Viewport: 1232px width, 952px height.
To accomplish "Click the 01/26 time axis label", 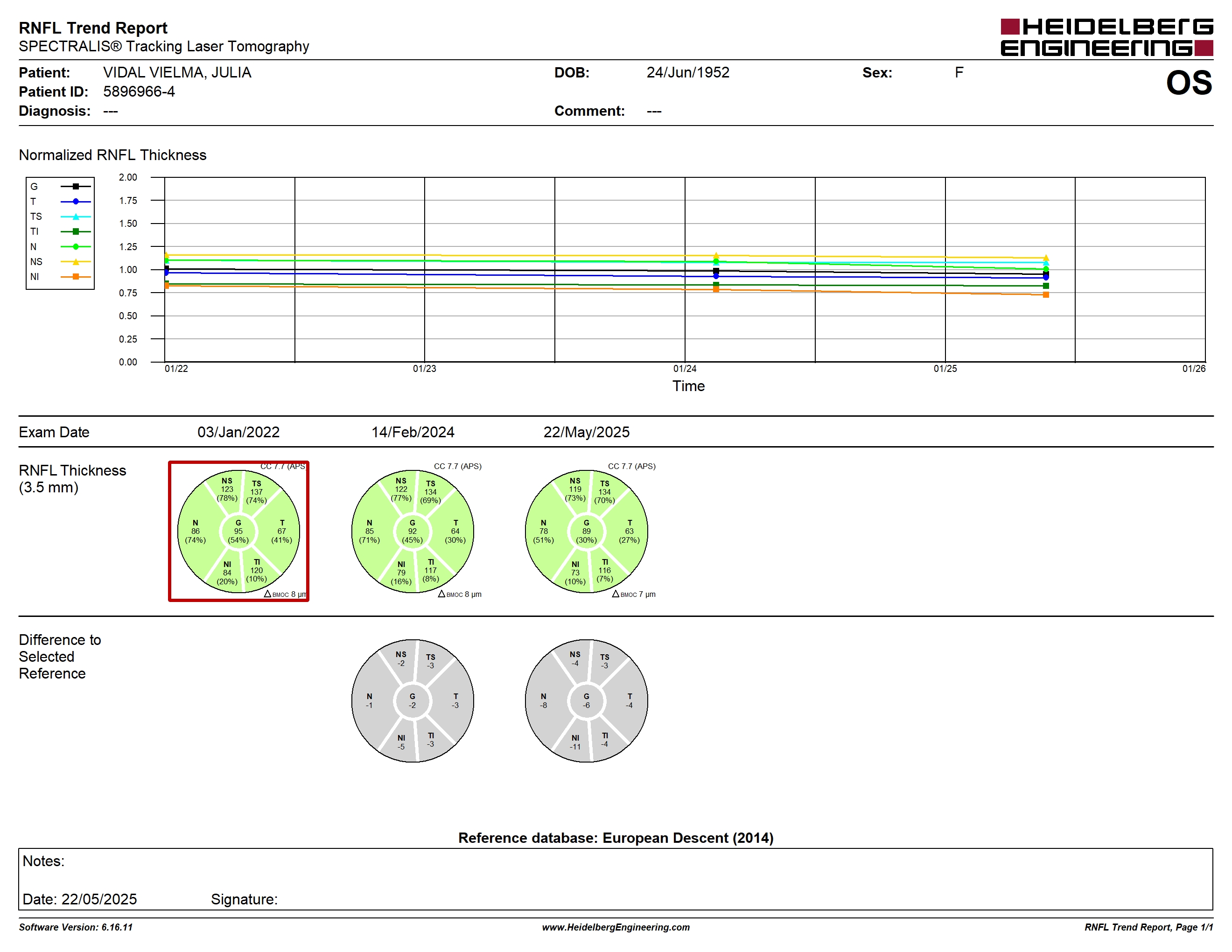I will (1194, 369).
